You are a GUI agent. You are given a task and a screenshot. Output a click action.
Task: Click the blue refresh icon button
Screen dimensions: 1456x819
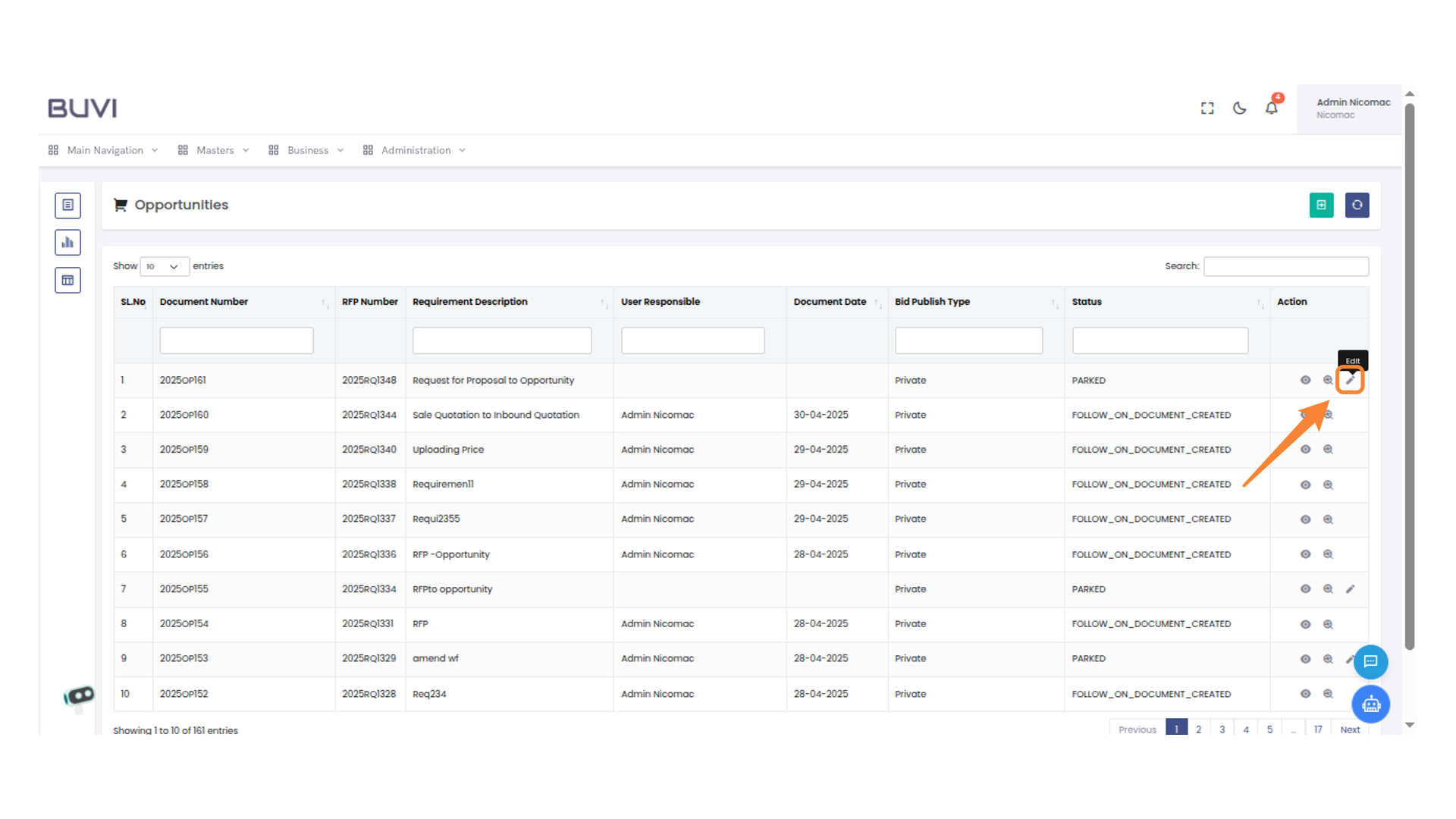(1357, 205)
